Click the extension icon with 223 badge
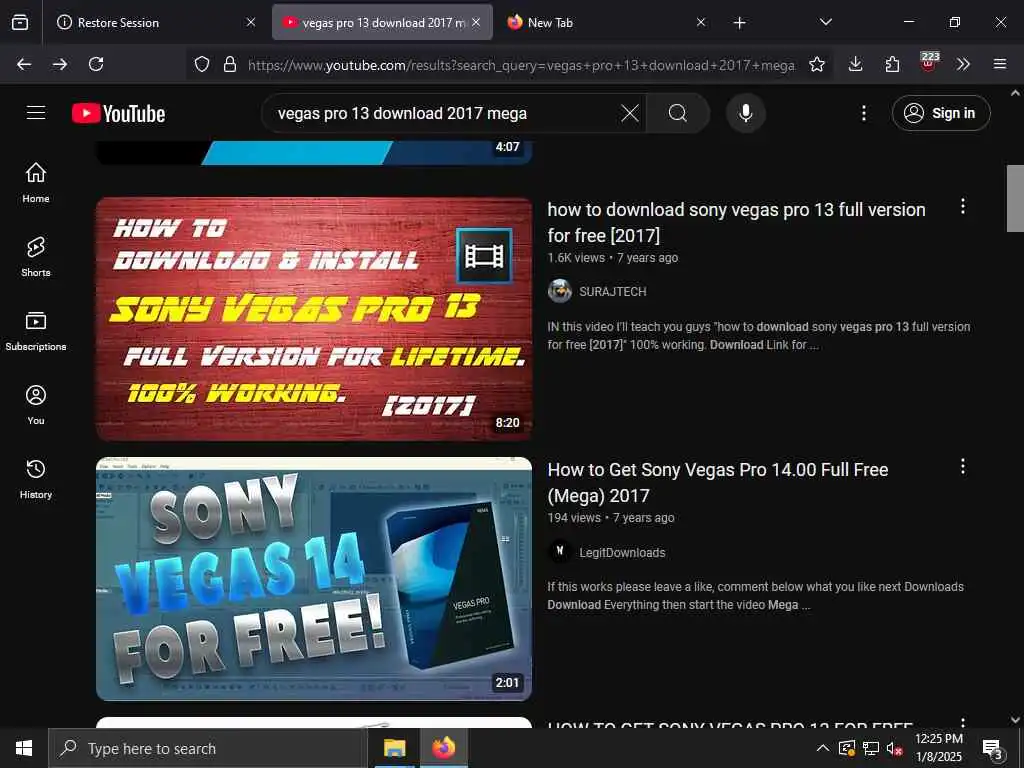The height and width of the screenshot is (768, 1024). pyautogui.click(x=929, y=63)
